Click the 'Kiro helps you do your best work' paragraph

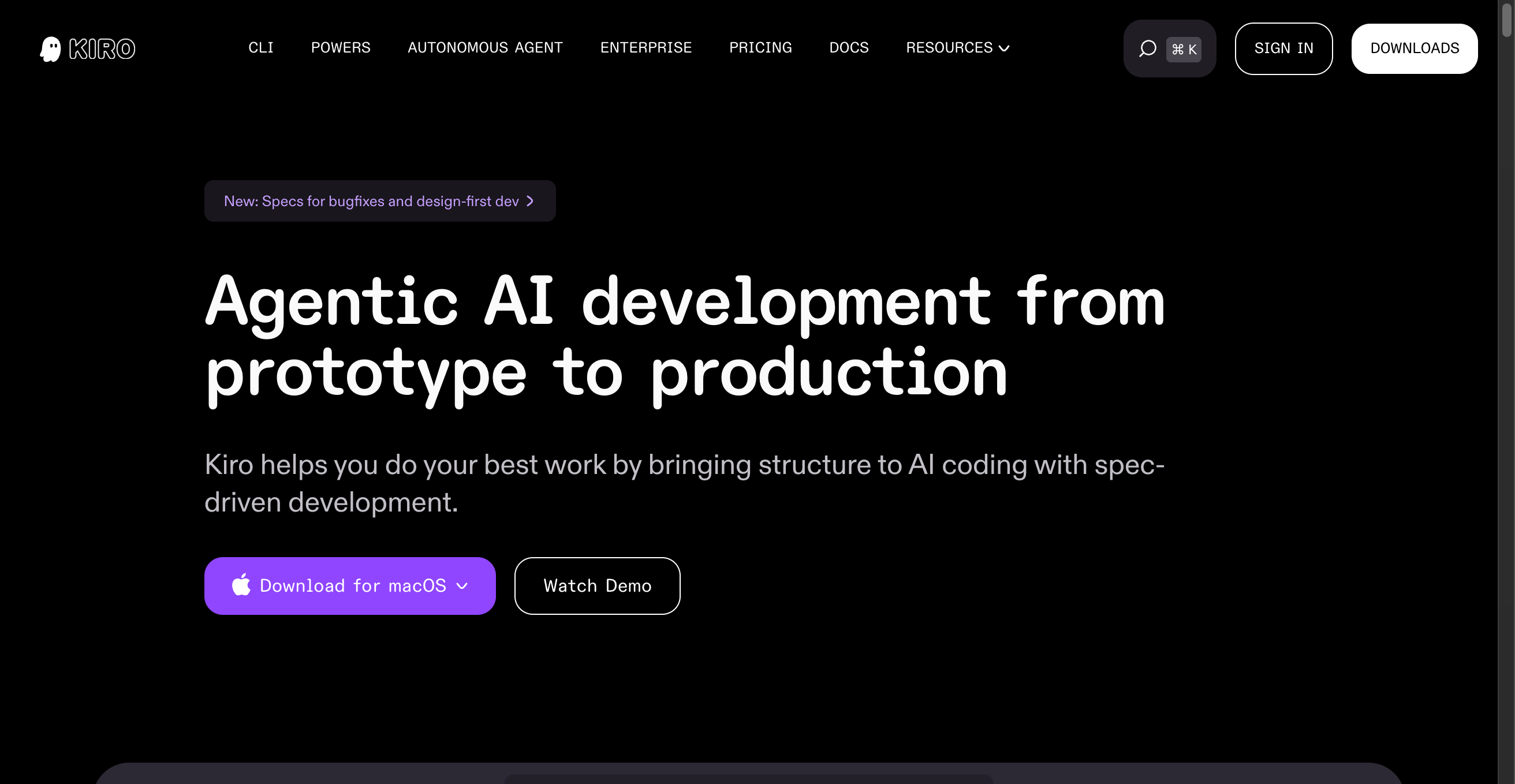pos(685,483)
